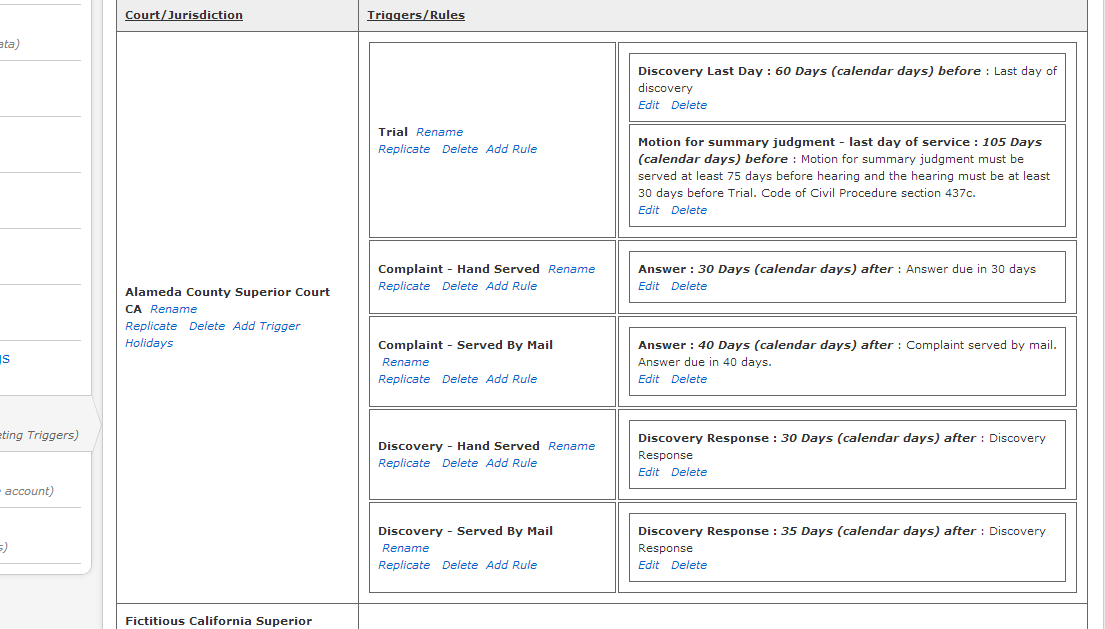Add Trigger to Alameda County Superior Court
Image resolution: width=1105 pixels, height=629 pixels.
pyautogui.click(x=266, y=326)
